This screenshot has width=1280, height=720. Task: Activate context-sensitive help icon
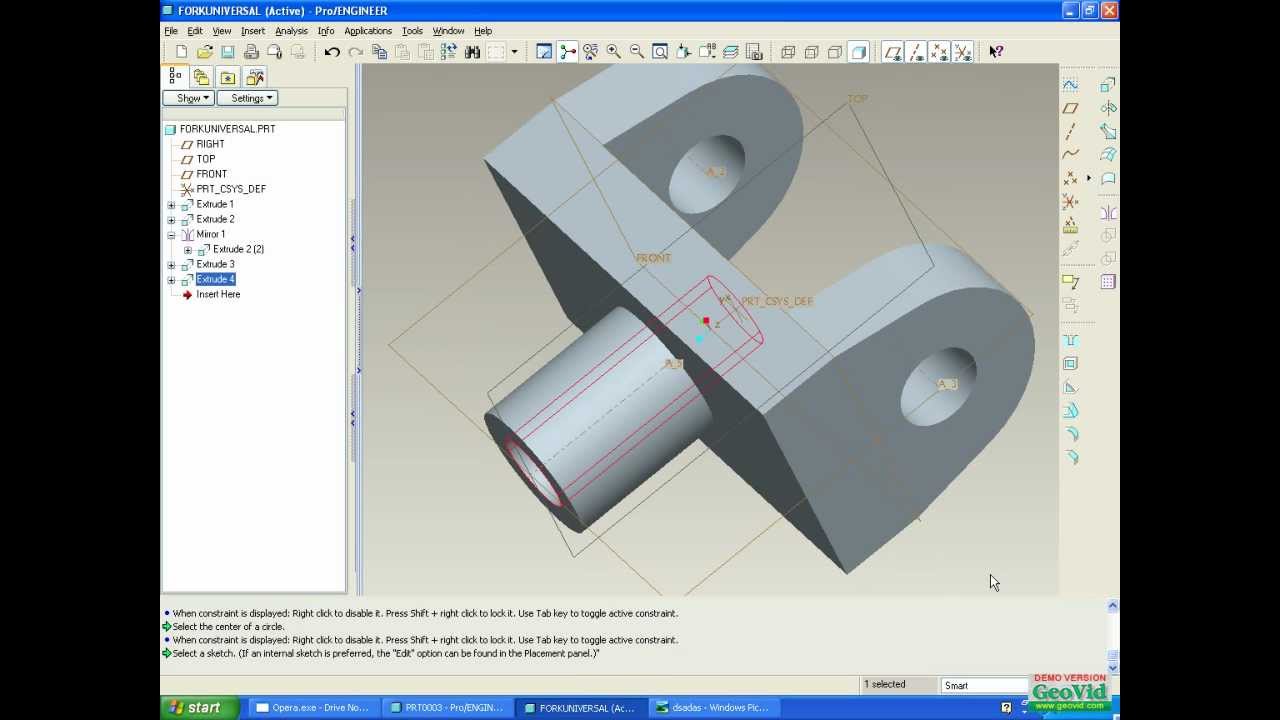(x=996, y=52)
